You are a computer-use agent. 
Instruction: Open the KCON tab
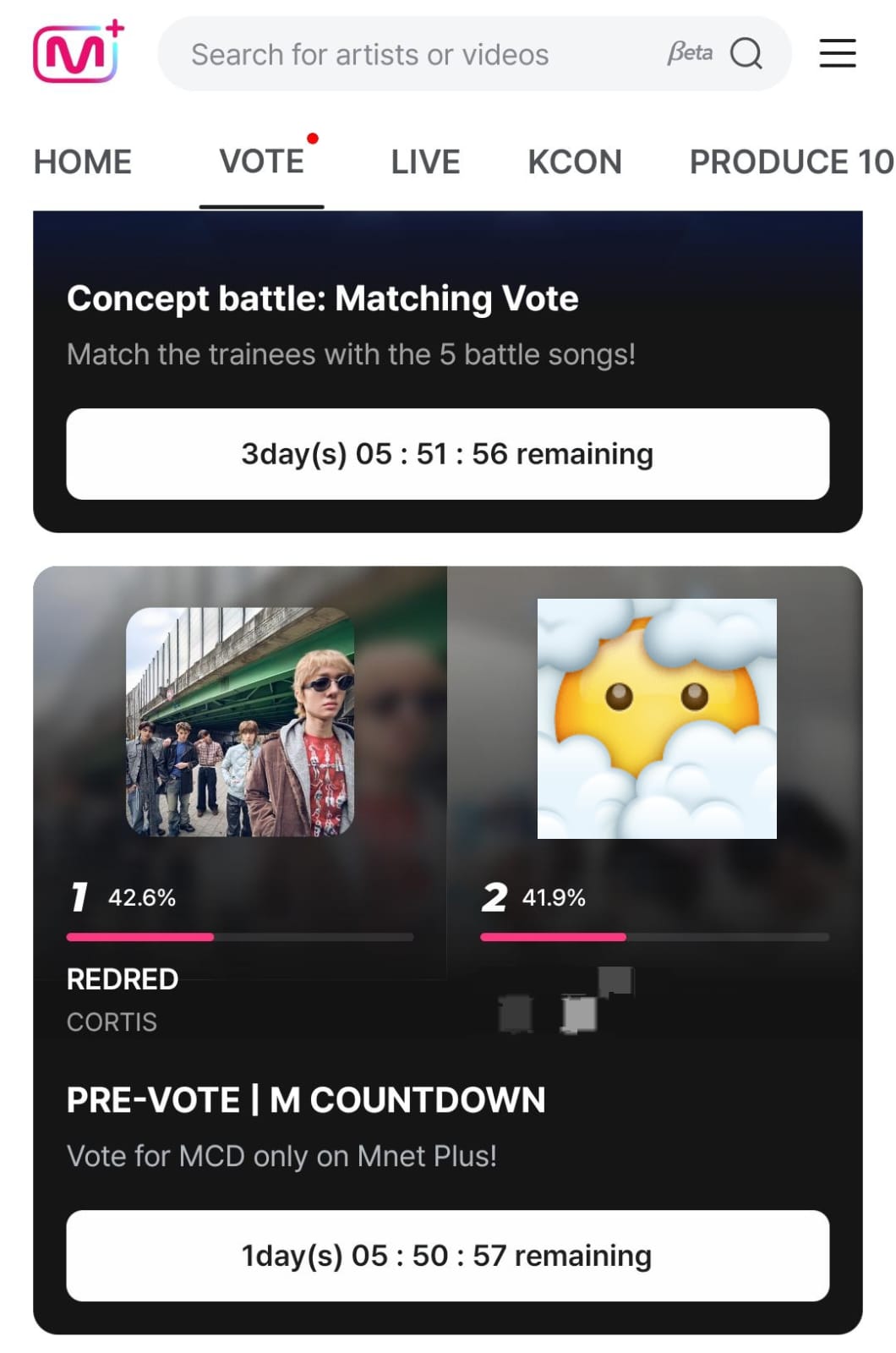click(x=575, y=162)
